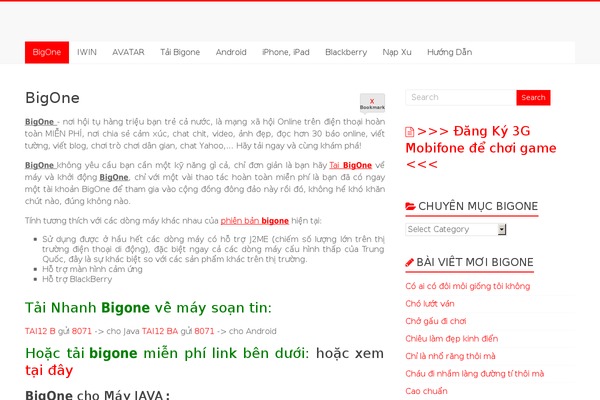Click the red Search button
Image resolution: width=600 pixels, height=400 pixels.
coord(533,98)
